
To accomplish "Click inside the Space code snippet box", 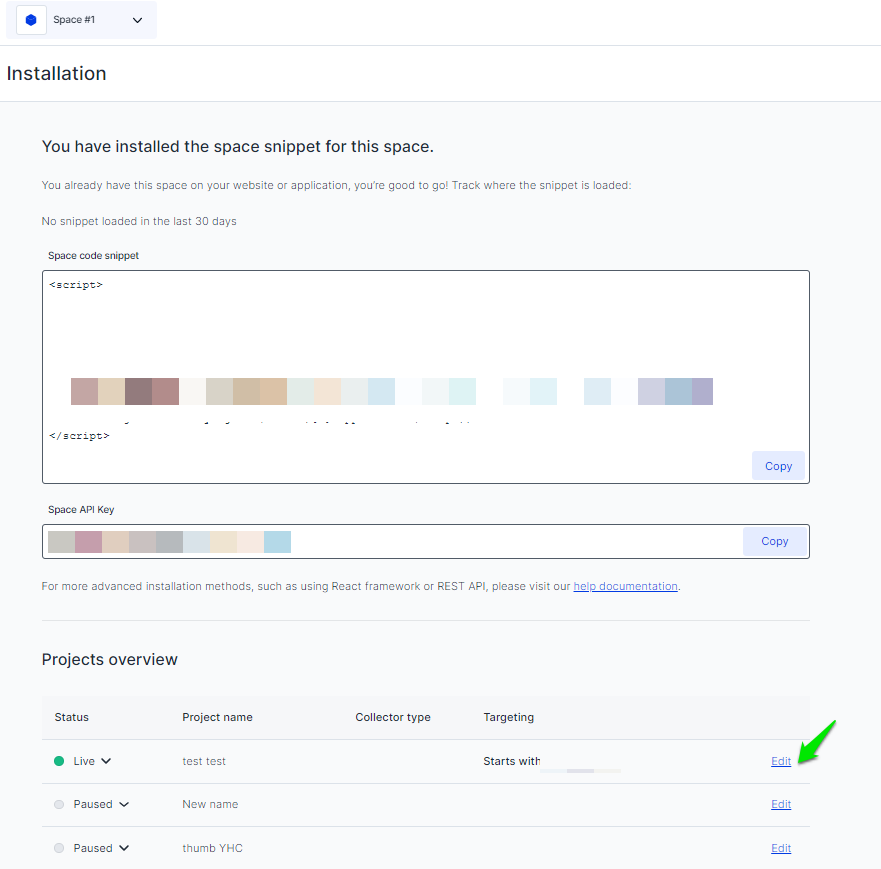I will [425, 376].
